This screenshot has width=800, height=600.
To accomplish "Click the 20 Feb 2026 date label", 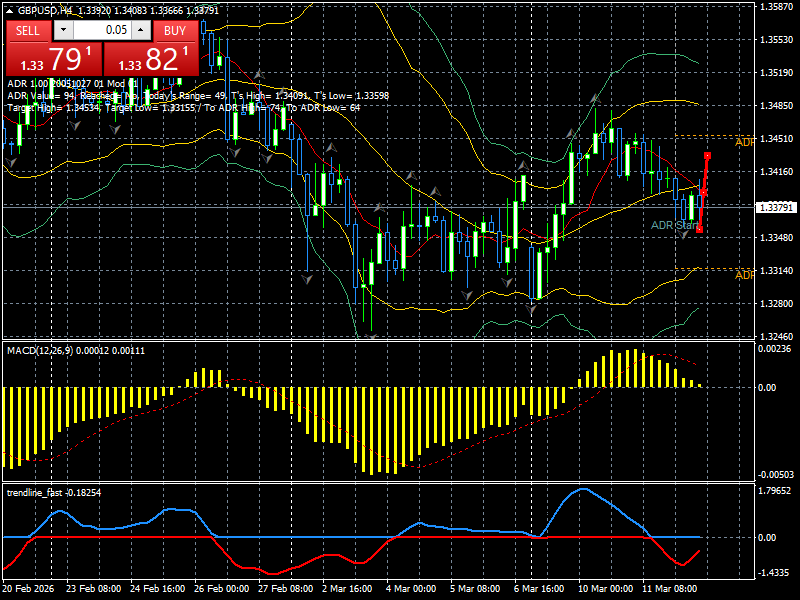I will coord(28,588).
